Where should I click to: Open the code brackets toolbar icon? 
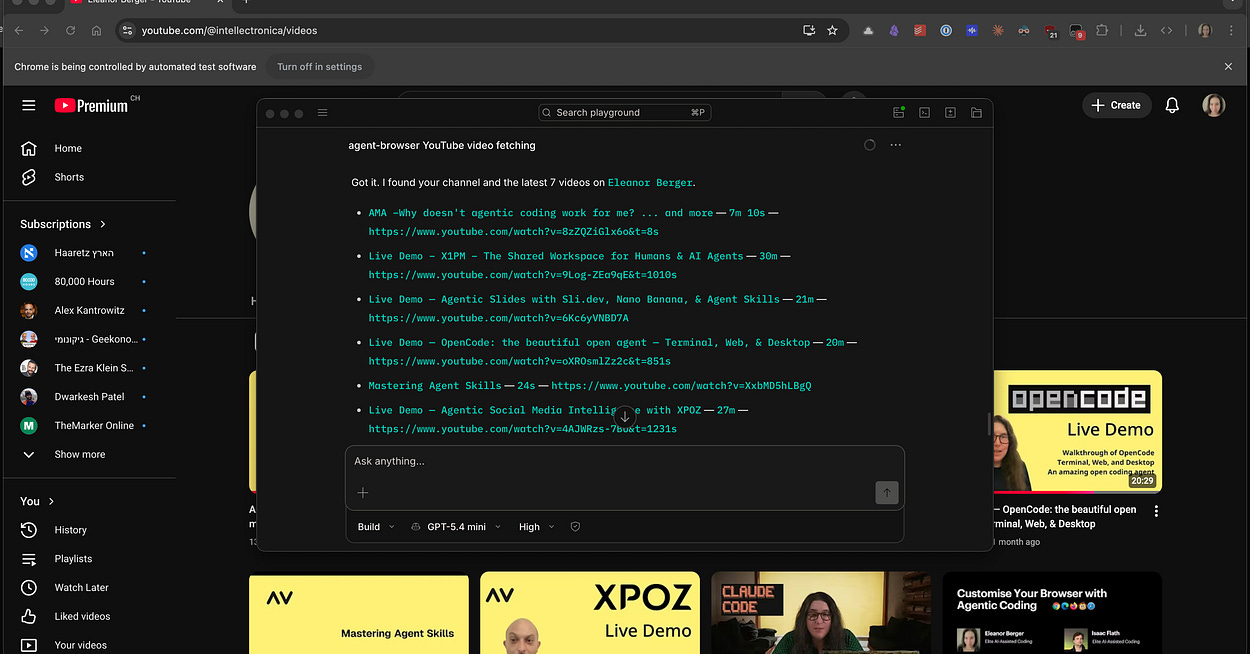(1166, 31)
